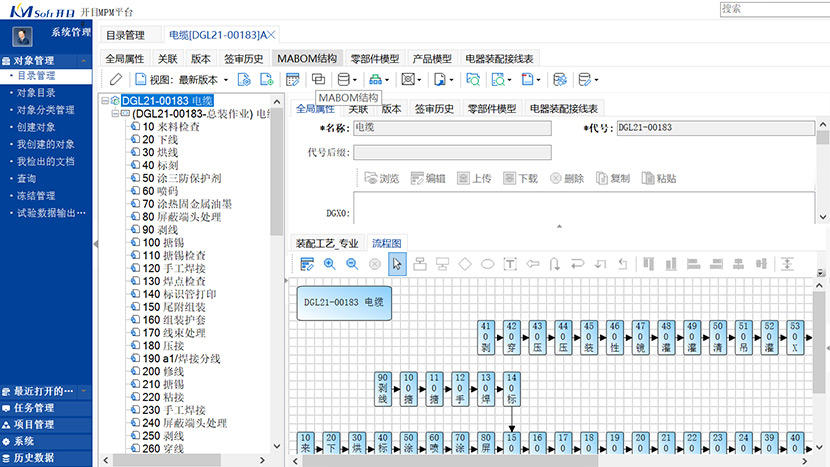This screenshot has width=830, height=467.
Task: Switch to the 签审历史 top tab
Action: coord(243,58)
